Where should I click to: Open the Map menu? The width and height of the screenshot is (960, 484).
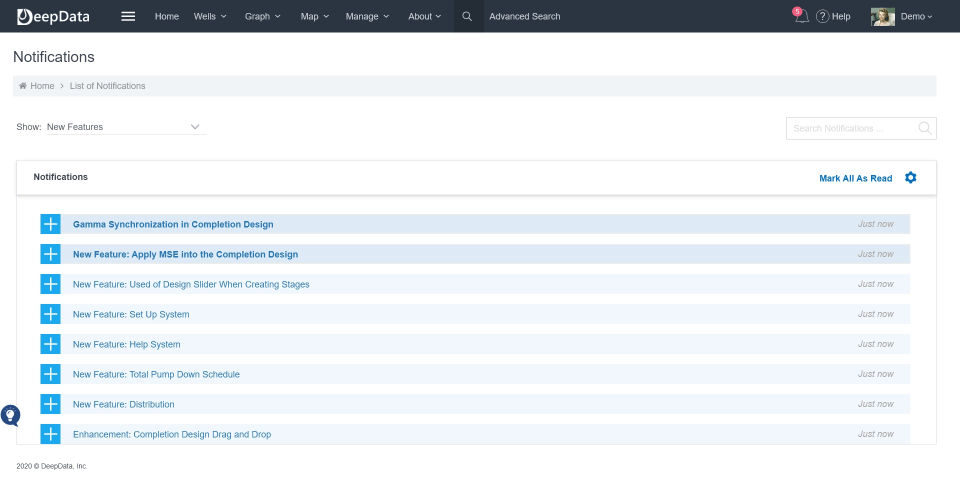[315, 17]
